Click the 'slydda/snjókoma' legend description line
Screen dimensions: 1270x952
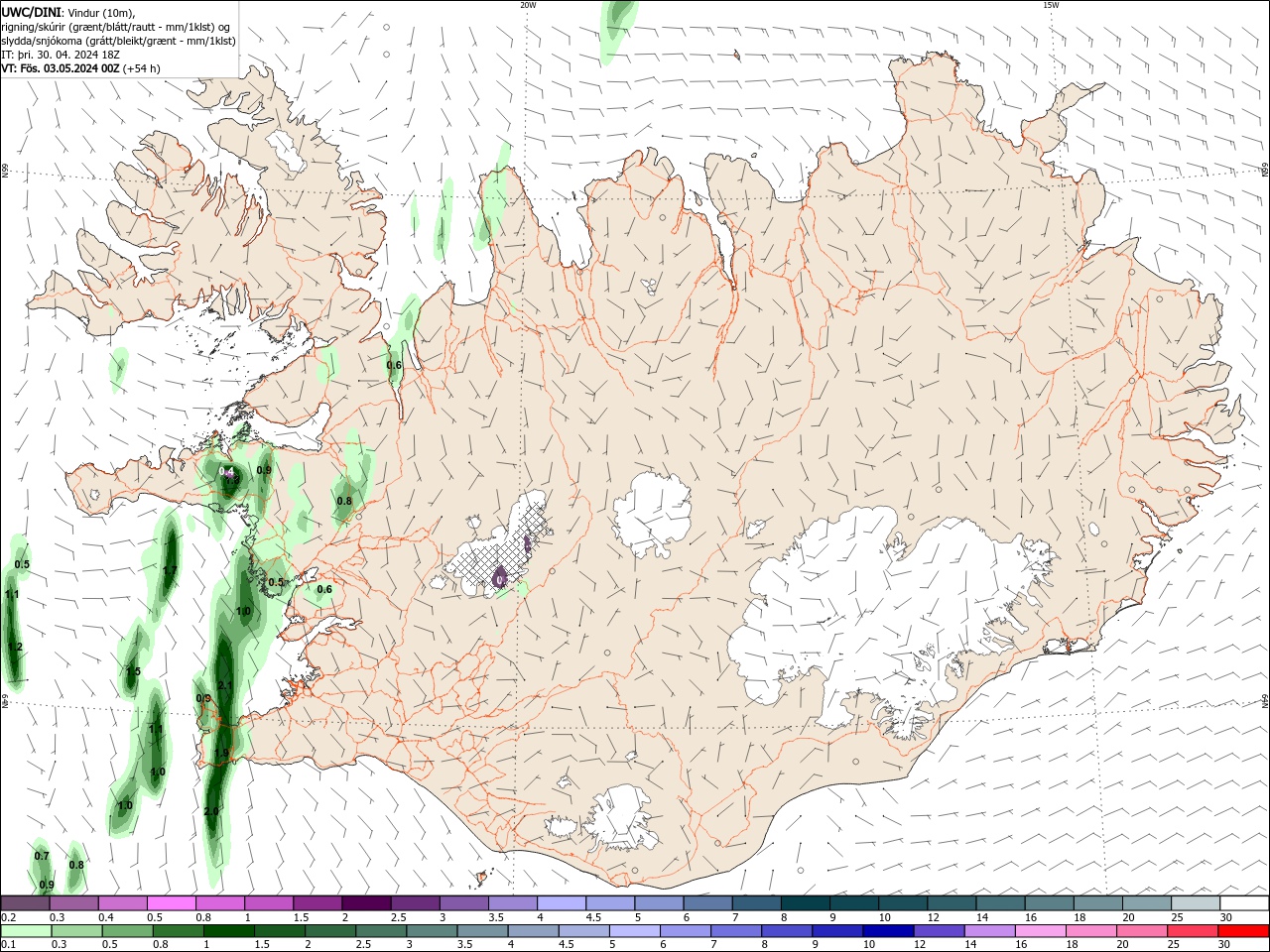point(118,41)
